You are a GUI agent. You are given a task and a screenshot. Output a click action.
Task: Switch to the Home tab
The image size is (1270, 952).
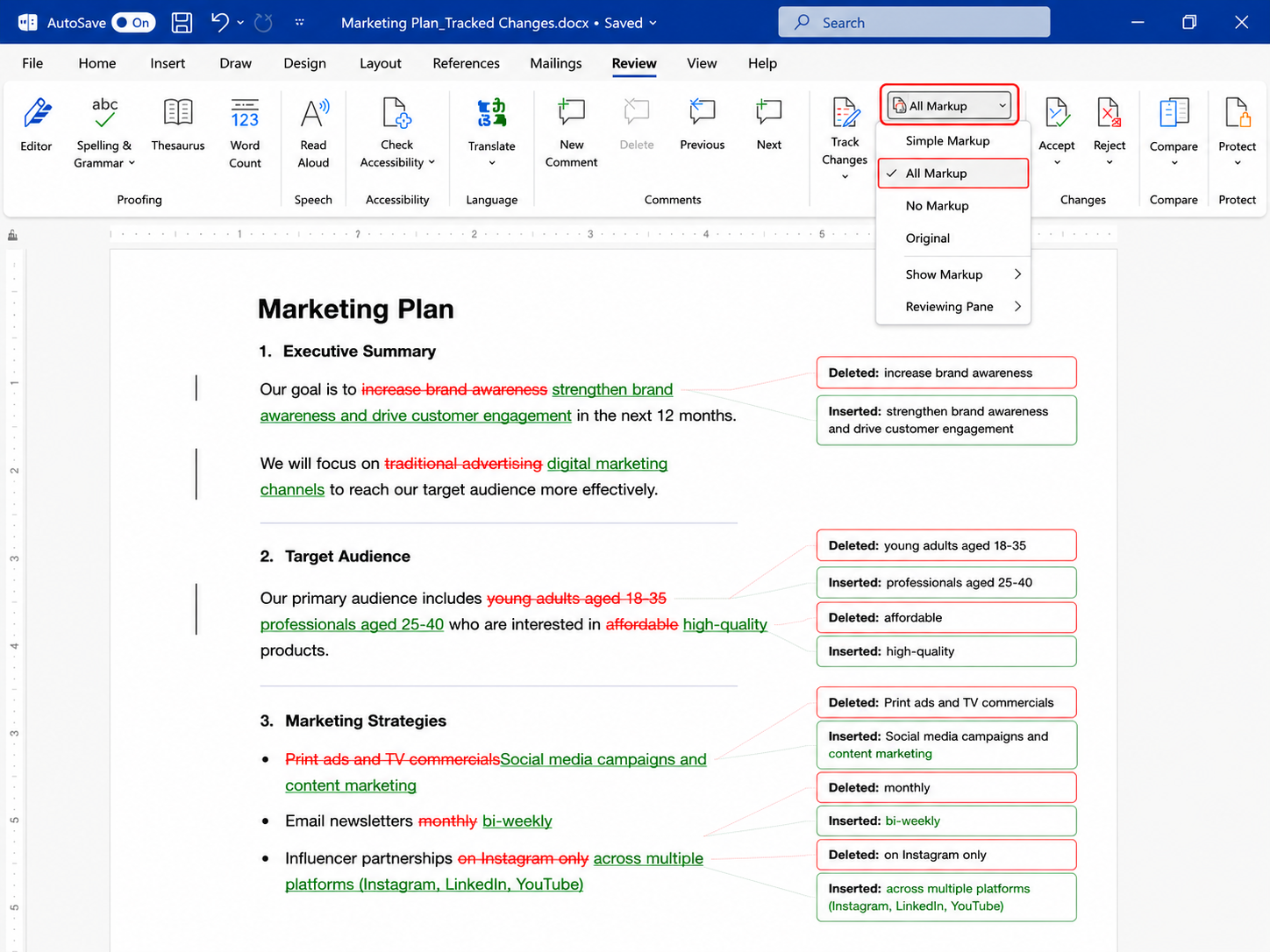click(x=97, y=63)
